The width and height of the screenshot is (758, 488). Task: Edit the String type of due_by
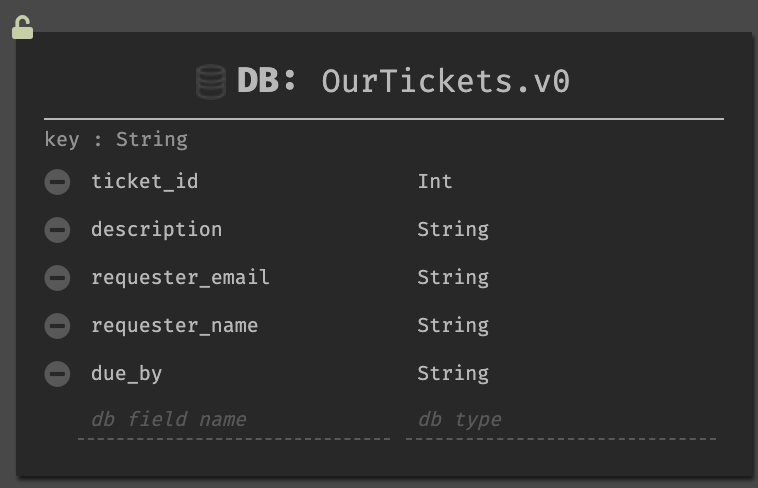coord(453,374)
